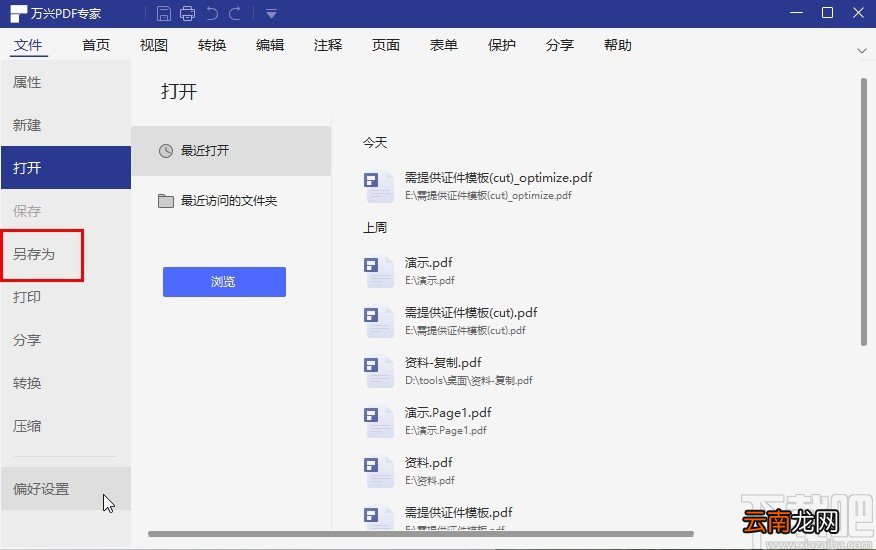Select 属性 in the file sidebar
Image resolution: width=876 pixels, height=550 pixels.
(x=66, y=82)
